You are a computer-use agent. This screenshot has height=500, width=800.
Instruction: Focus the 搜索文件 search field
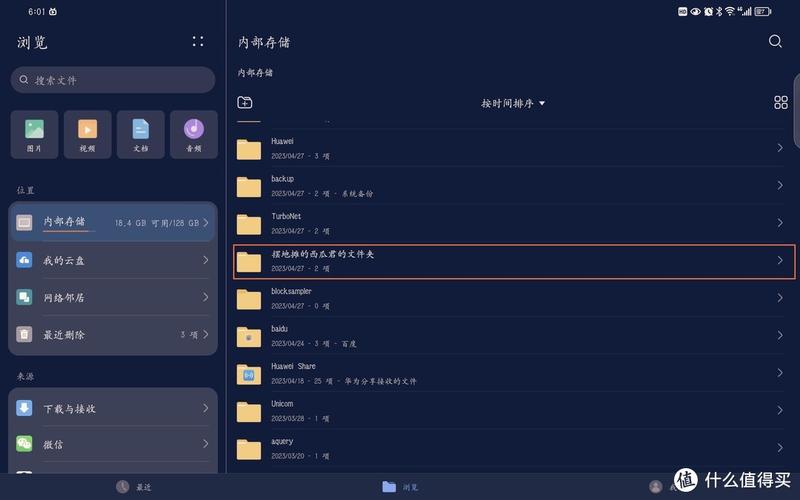coord(113,80)
